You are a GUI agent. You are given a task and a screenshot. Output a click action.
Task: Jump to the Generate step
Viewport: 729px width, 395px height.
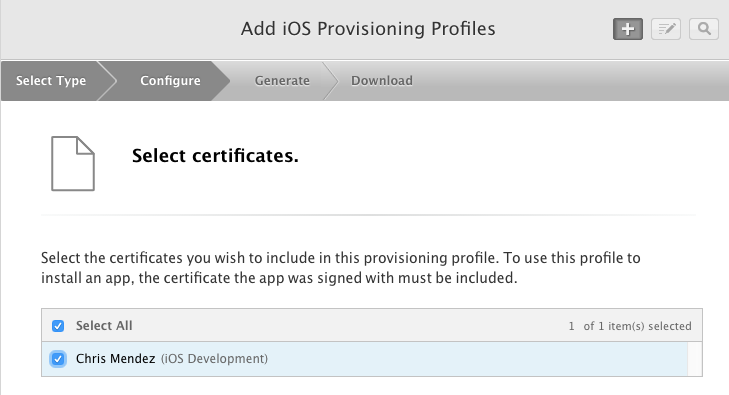pyautogui.click(x=282, y=81)
